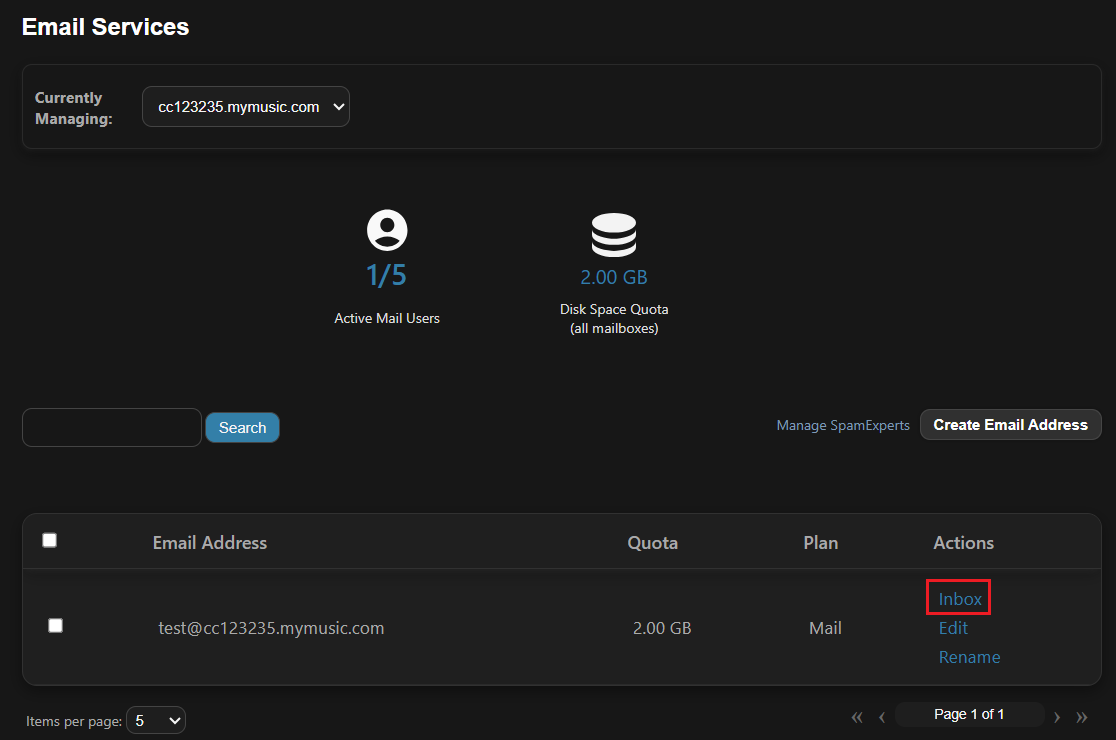Image resolution: width=1116 pixels, height=740 pixels.
Task: Click the Rename action link
Action: click(969, 657)
